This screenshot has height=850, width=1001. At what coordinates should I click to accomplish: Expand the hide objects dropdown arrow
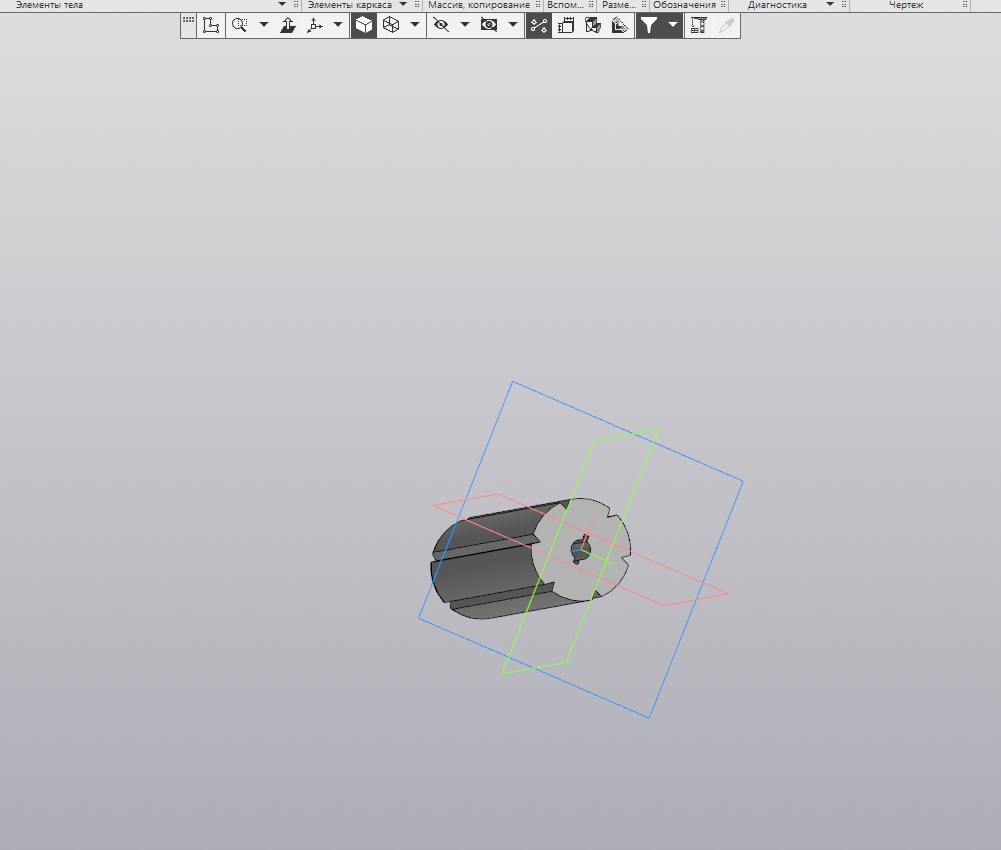(465, 25)
